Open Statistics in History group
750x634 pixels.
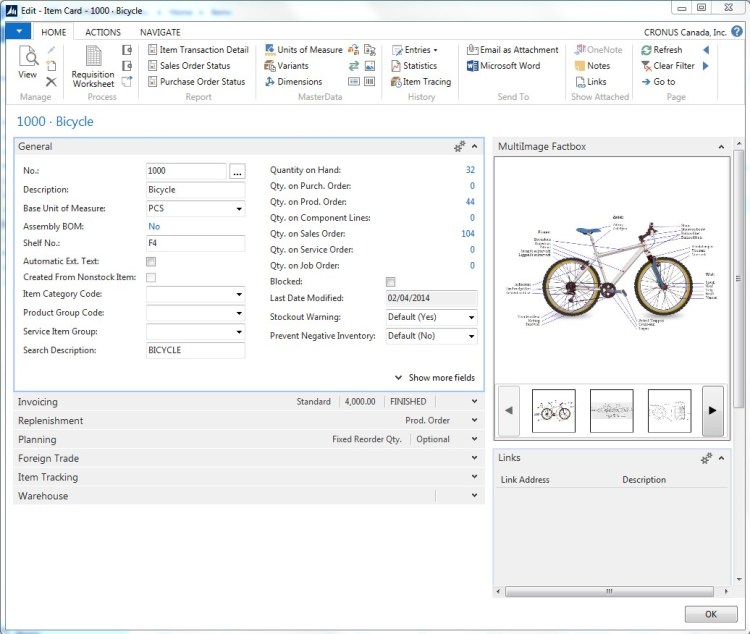coord(414,66)
